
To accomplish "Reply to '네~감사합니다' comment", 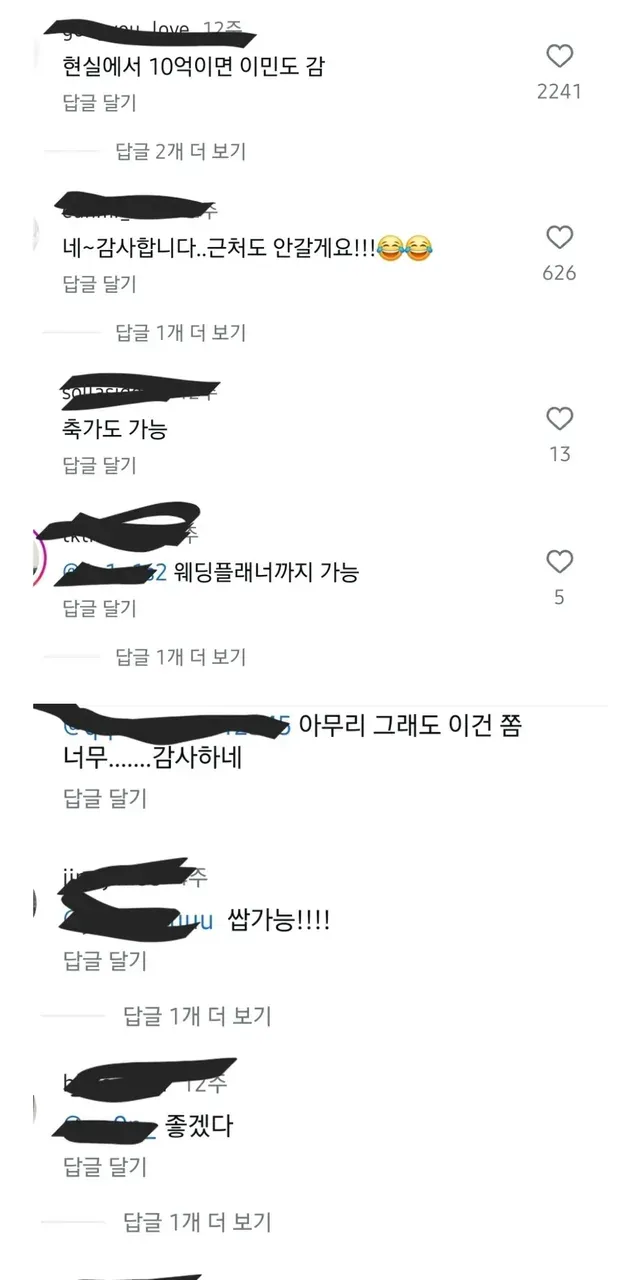I will pyautogui.click(x=99, y=284).
